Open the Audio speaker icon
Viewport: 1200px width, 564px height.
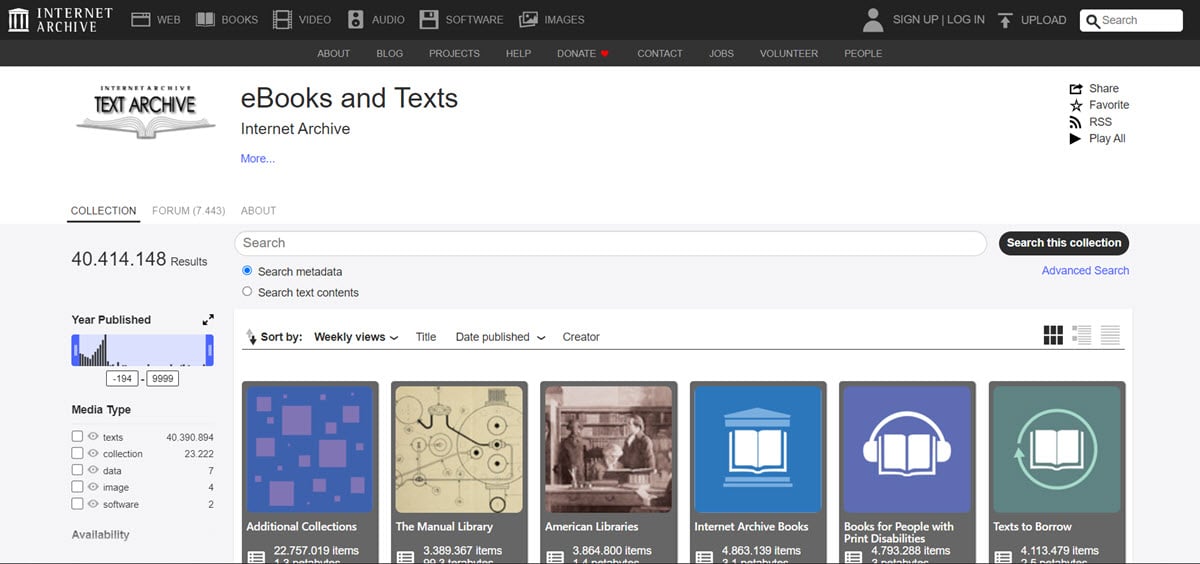tap(356, 19)
